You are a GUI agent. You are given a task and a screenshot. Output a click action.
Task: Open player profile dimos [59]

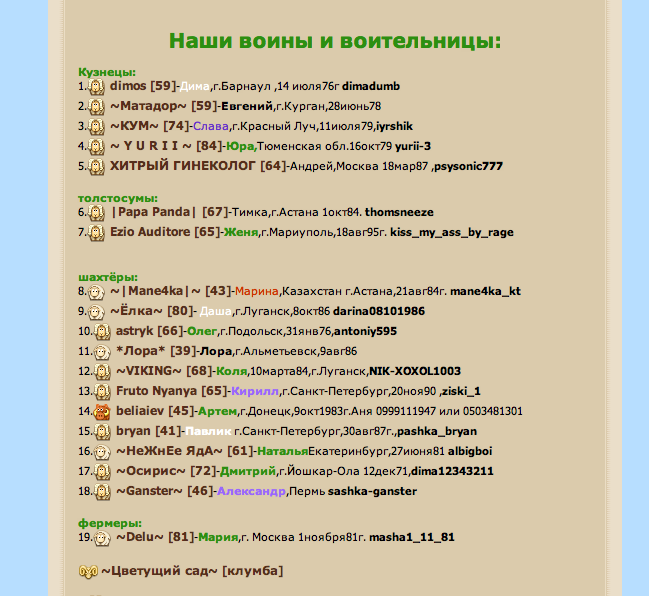tap(143, 86)
